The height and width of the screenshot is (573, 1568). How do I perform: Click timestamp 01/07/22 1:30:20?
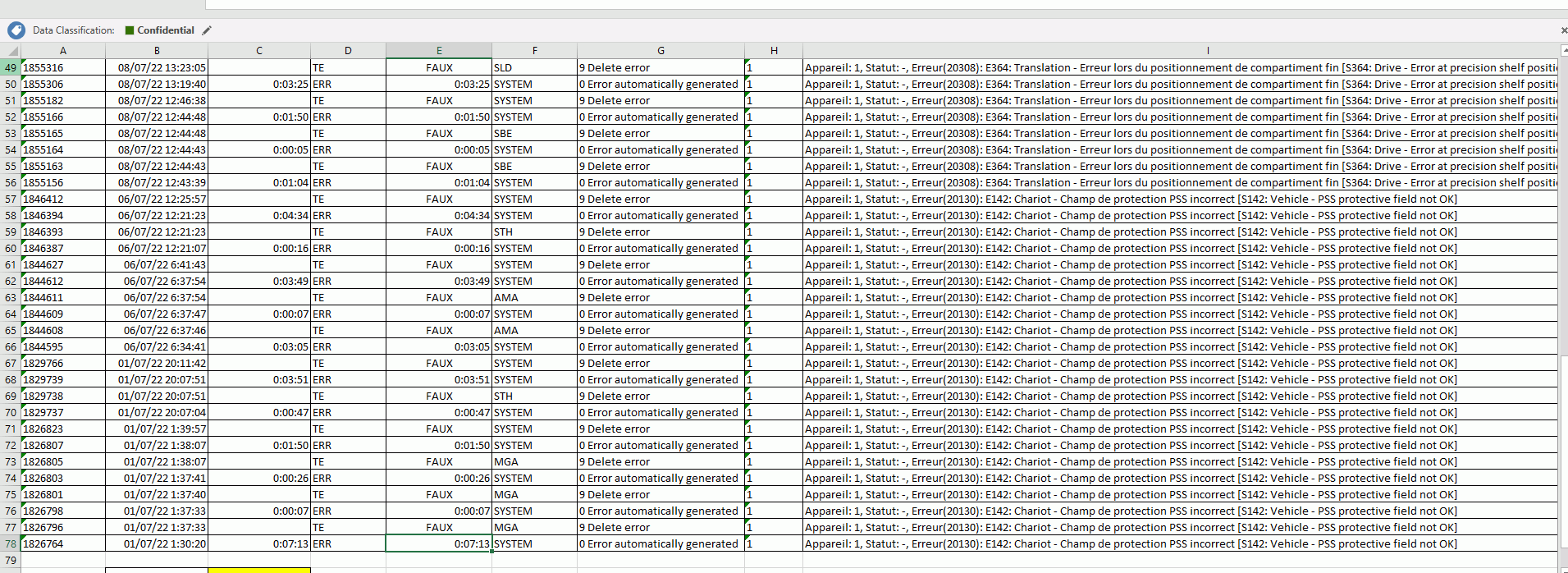(x=157, y=543)
